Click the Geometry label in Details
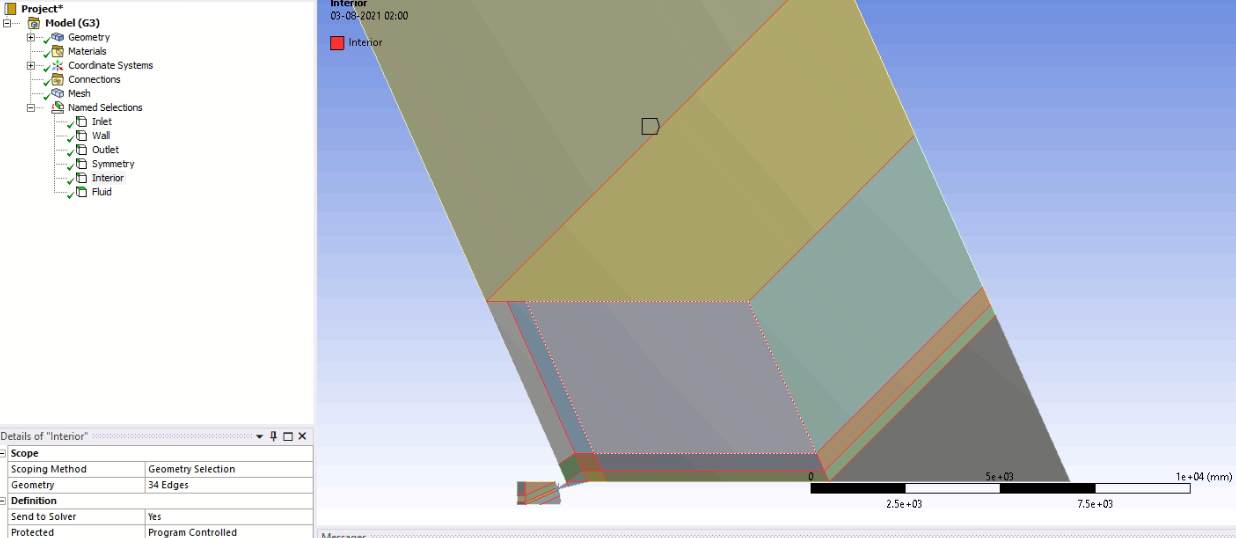The width and height of the screenshot is (1236, 538). point(75,485)
